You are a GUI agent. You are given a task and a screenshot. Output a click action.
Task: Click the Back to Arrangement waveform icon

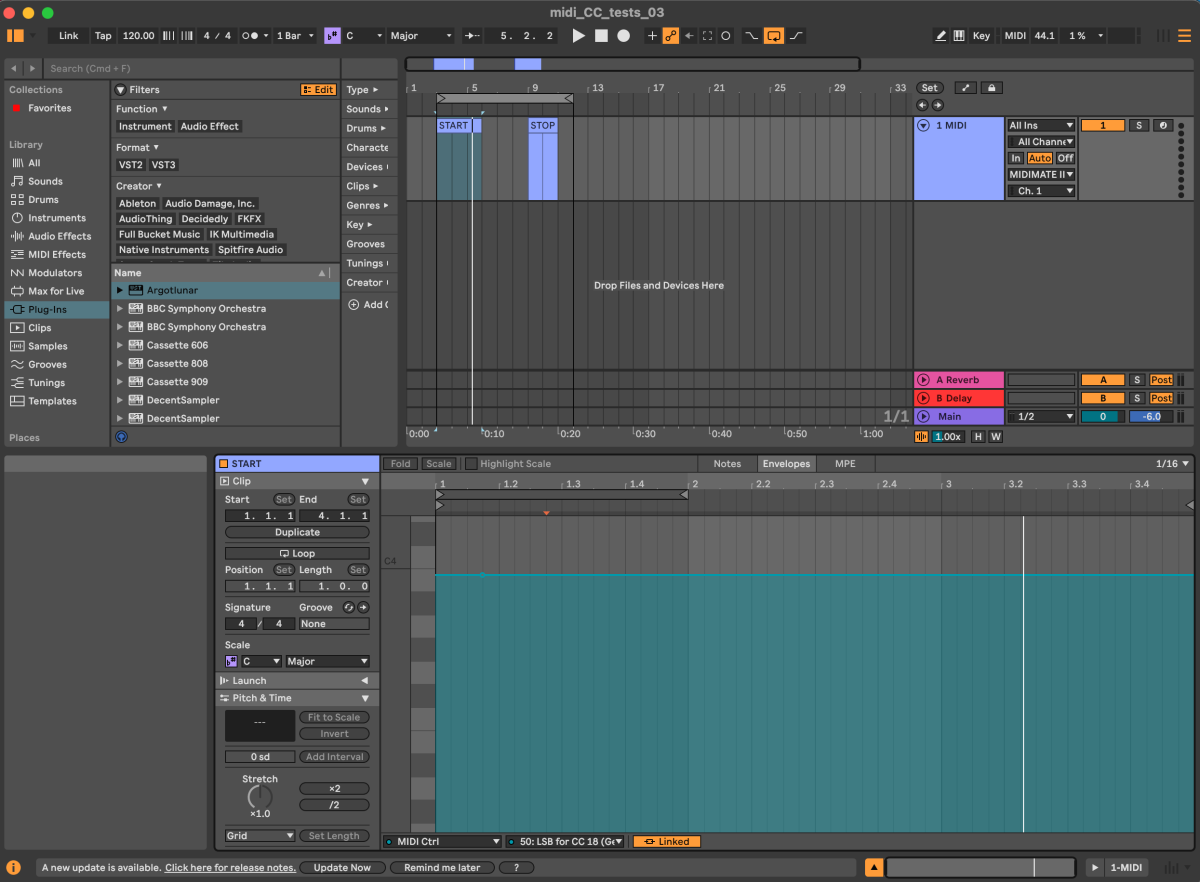click(922, 437)
